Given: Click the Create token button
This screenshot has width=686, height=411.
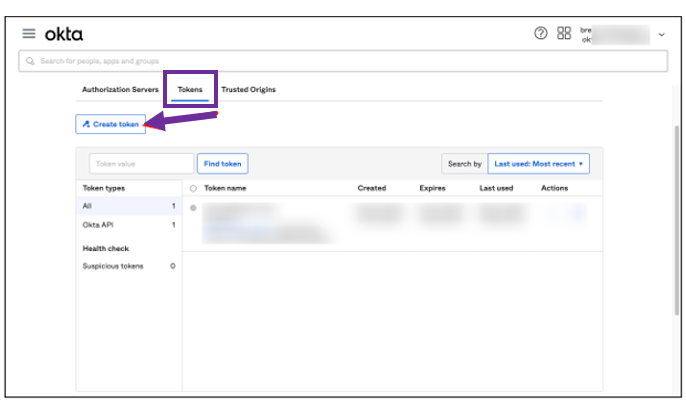Looking at the screenshot, I should pos(111,124).
